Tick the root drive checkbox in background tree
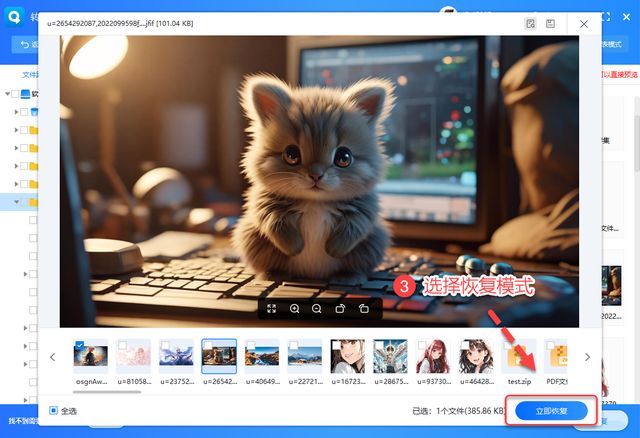This screenshot has width=640, height=438. pyautogui.click(x=15, y=94)
